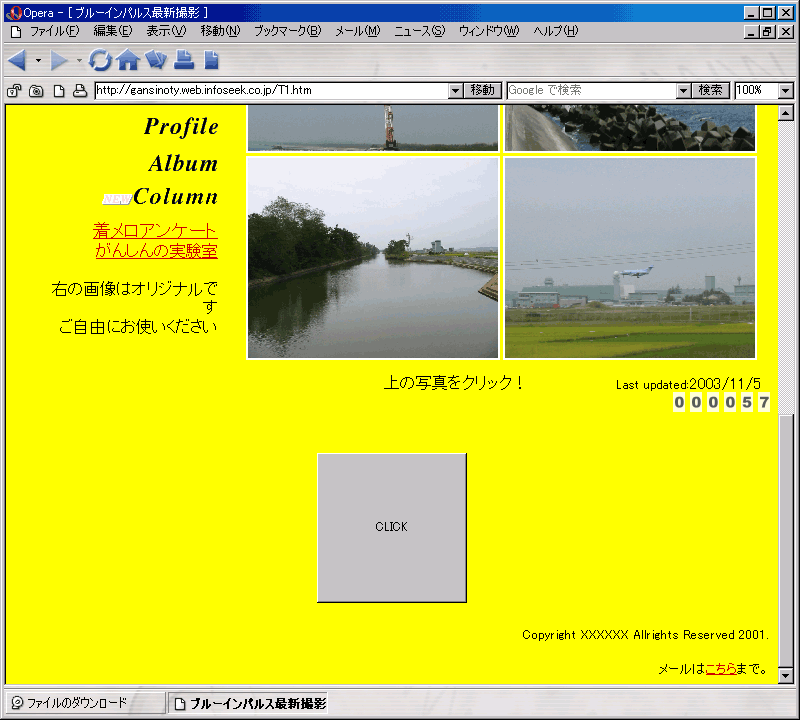Follow the がんしんの実験室 link
The width and height of the screenshot is (800, 720).
(157, 251)
